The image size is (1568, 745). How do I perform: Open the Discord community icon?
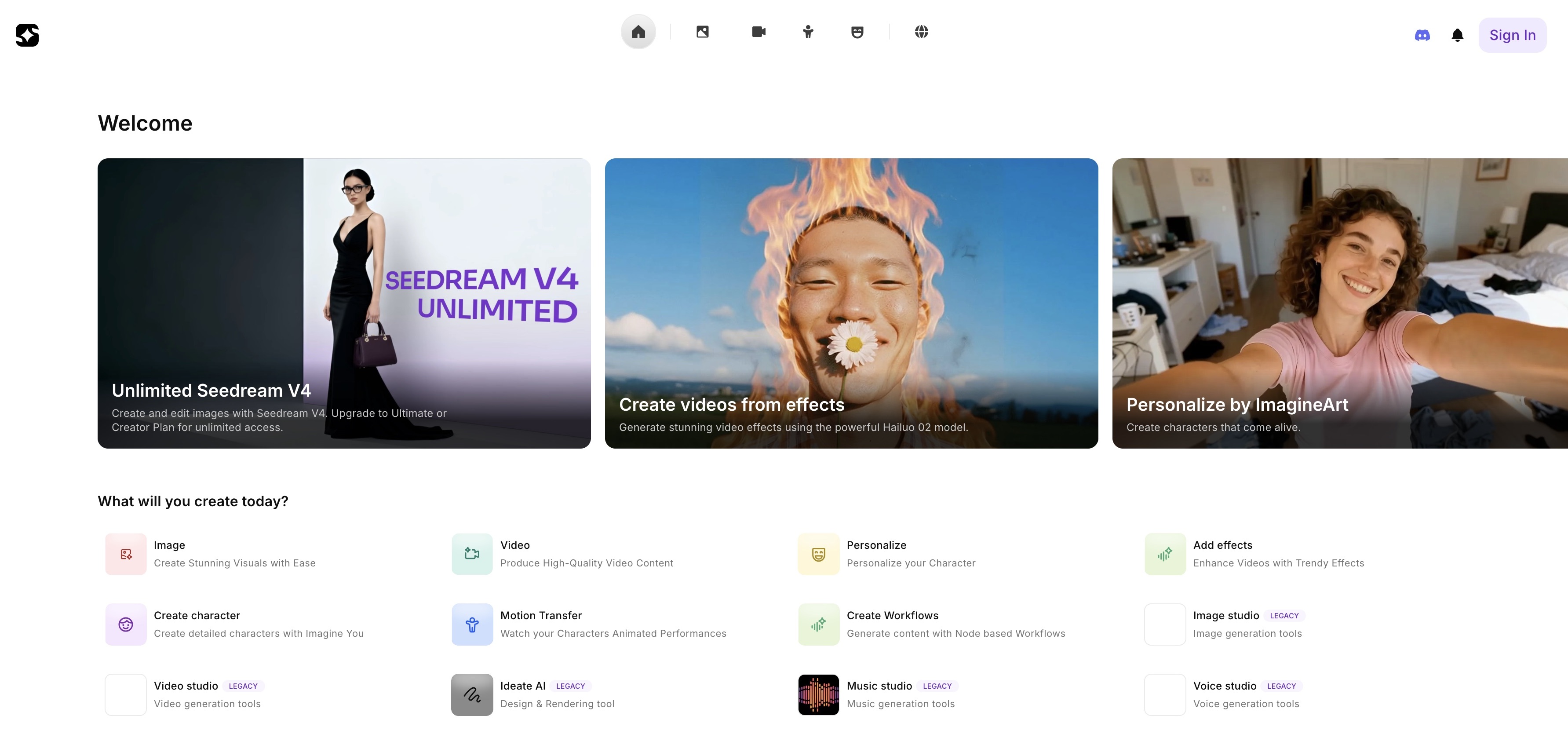tap(1422, 35)
